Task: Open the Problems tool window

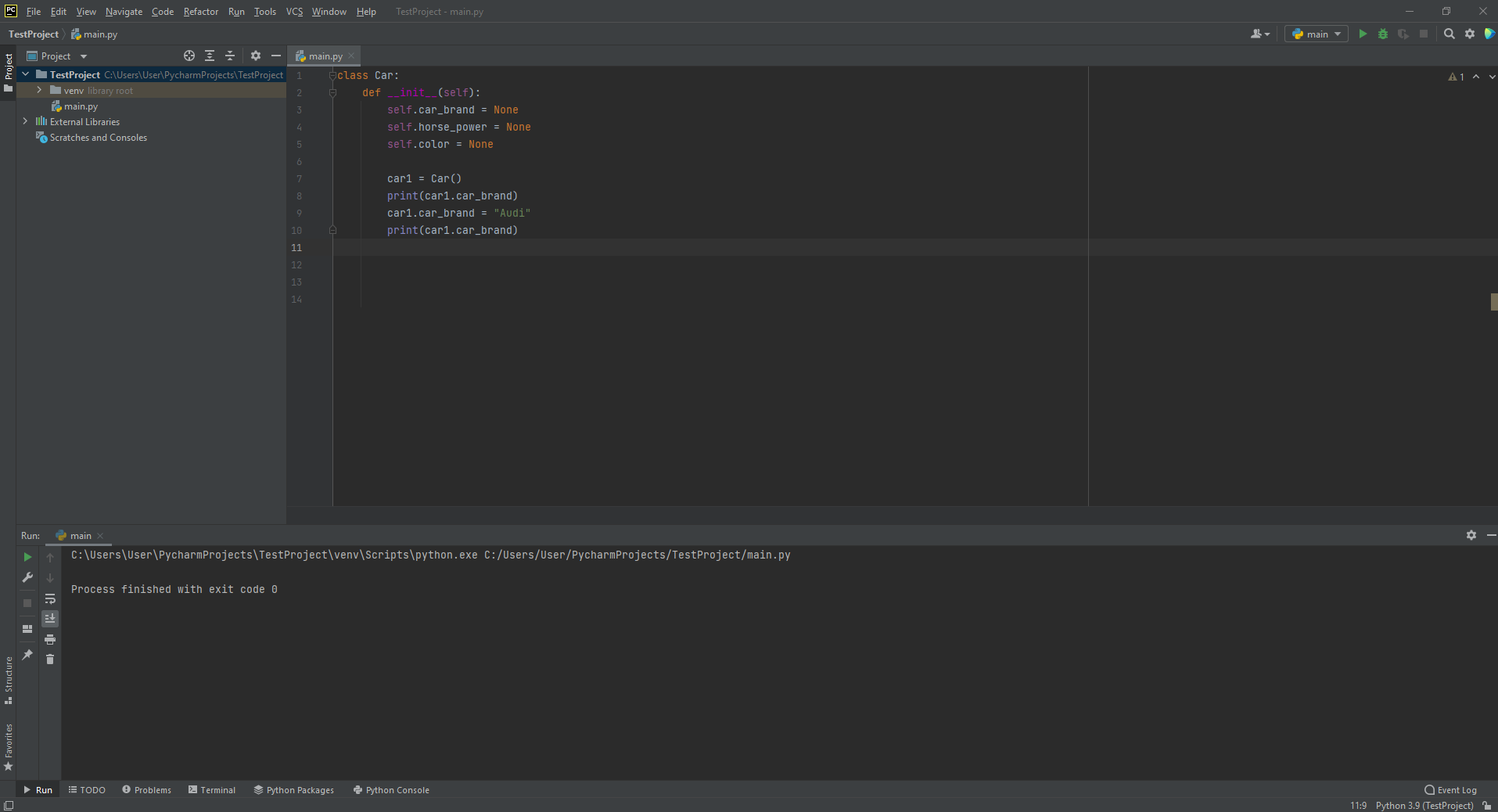Action: pos(146,789)
